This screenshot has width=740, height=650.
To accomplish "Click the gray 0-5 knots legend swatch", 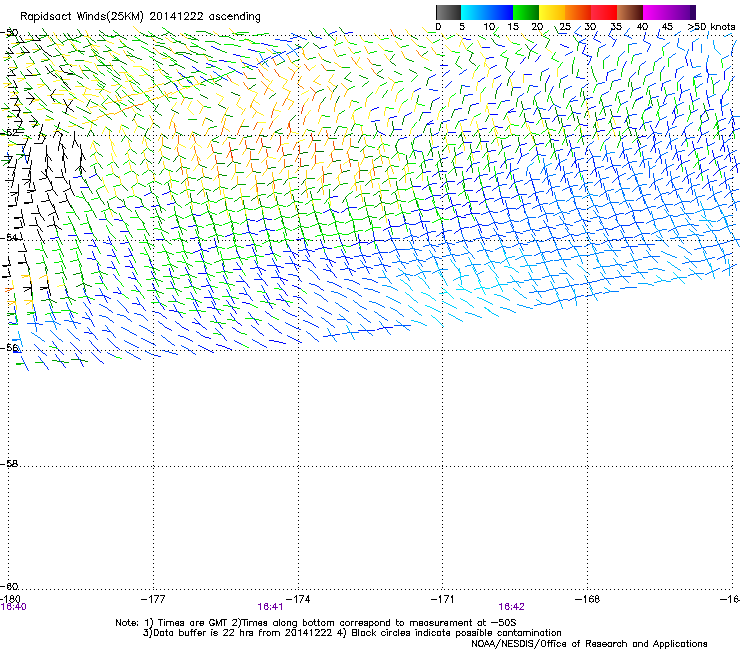I will [448, 12].
